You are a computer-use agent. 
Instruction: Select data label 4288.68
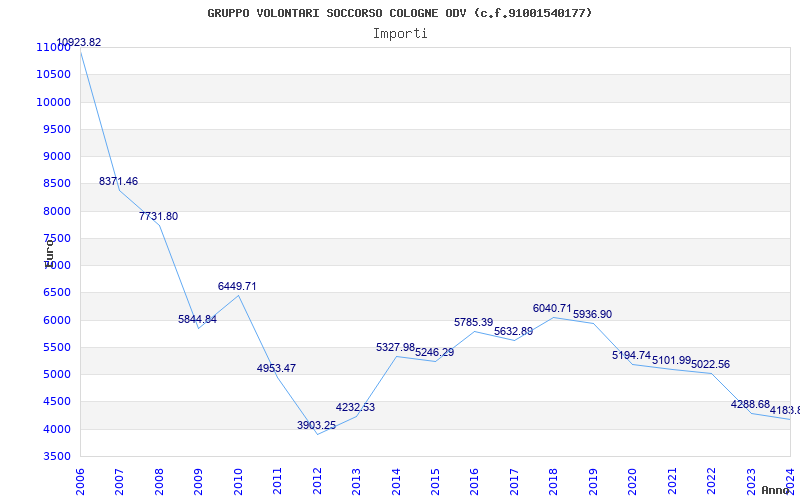[x=751, y=405]
